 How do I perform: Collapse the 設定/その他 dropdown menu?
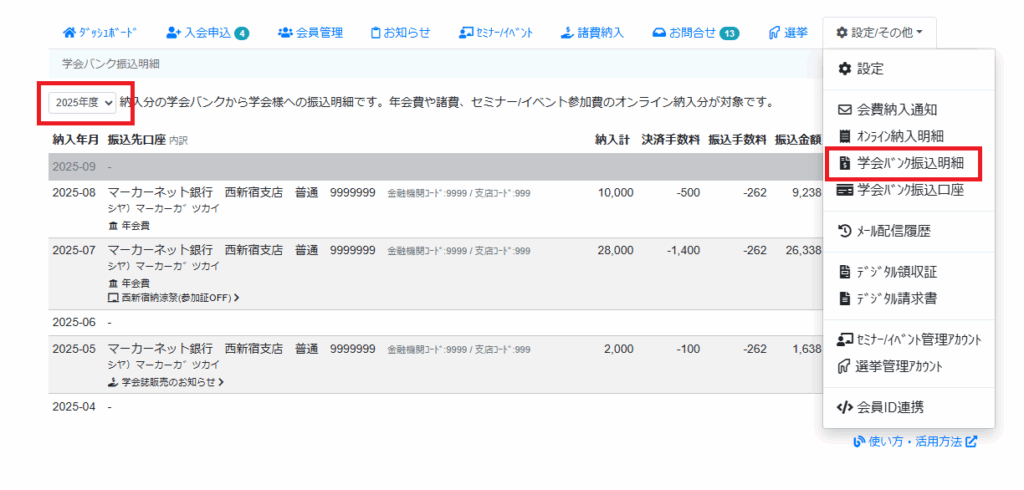coord(879,33)
